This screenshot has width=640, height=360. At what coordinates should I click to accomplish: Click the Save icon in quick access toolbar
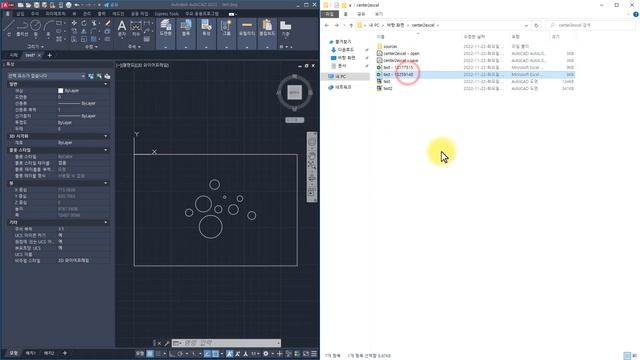tap(36, 5)
